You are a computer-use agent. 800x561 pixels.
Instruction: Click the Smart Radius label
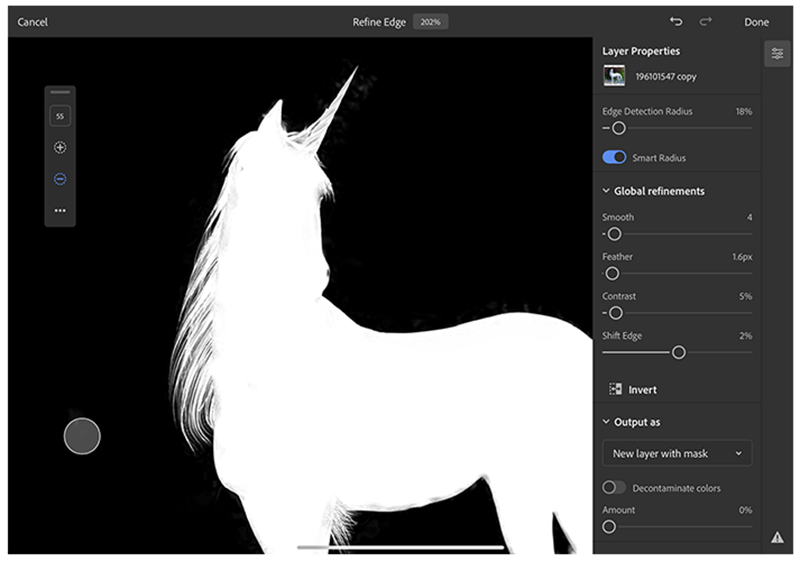(659, 158)
